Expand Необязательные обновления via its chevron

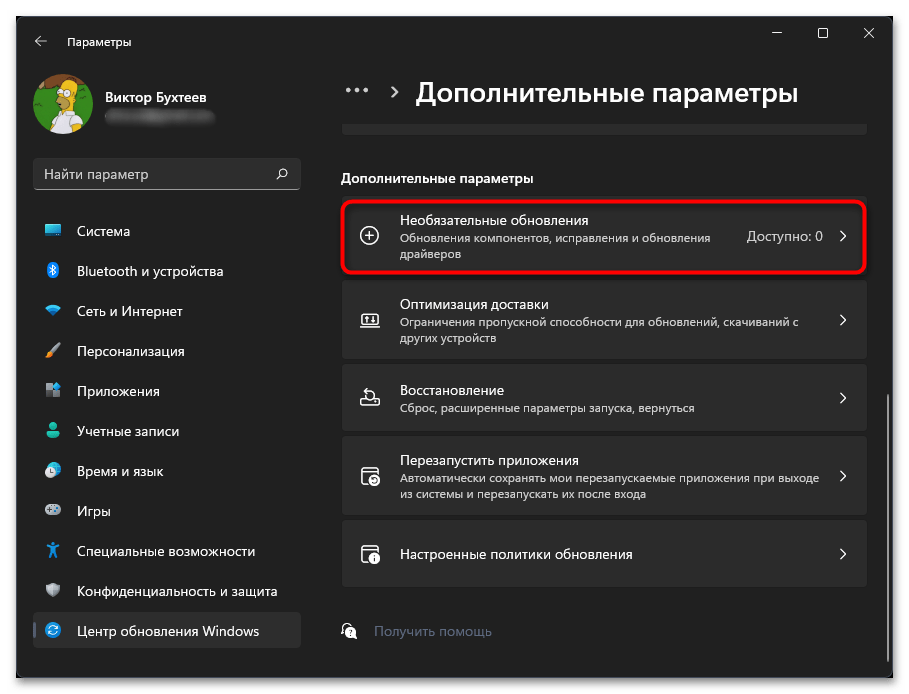point(843,236)
